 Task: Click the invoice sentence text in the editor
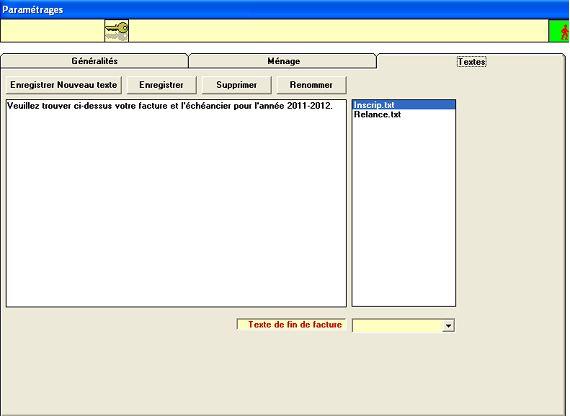click(169, 106)
